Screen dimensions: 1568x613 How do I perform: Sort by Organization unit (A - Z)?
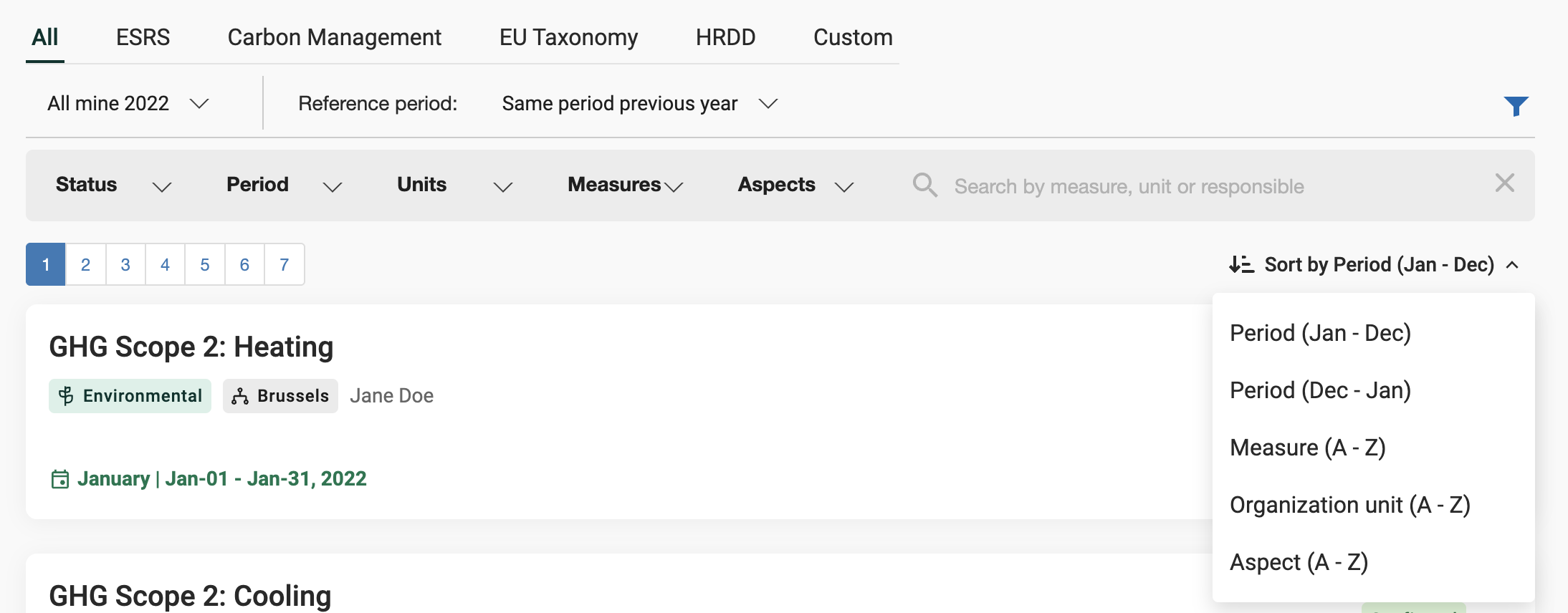(x=1349, y=505)
